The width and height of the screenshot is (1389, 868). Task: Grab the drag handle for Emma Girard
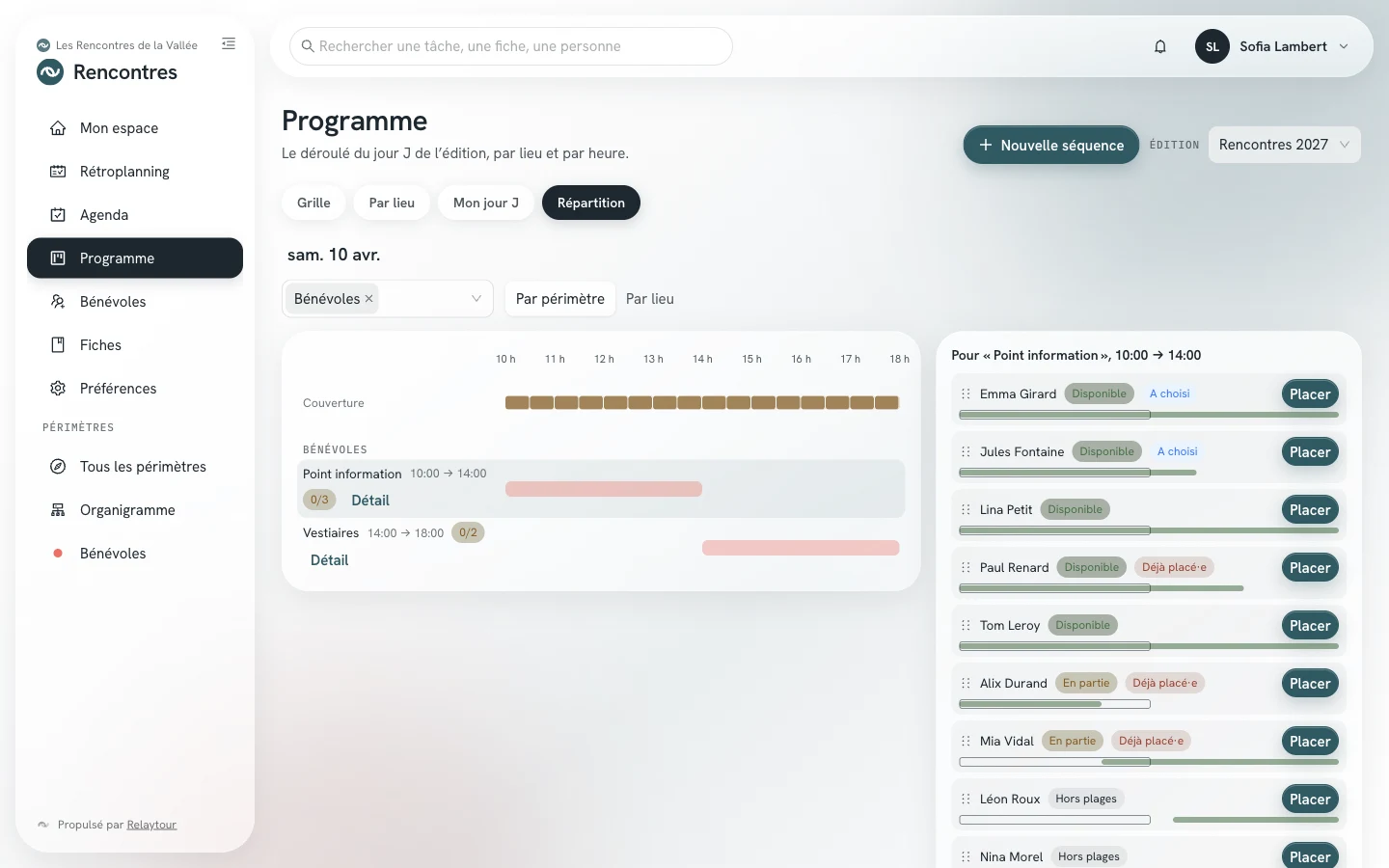tap(966, 393)
